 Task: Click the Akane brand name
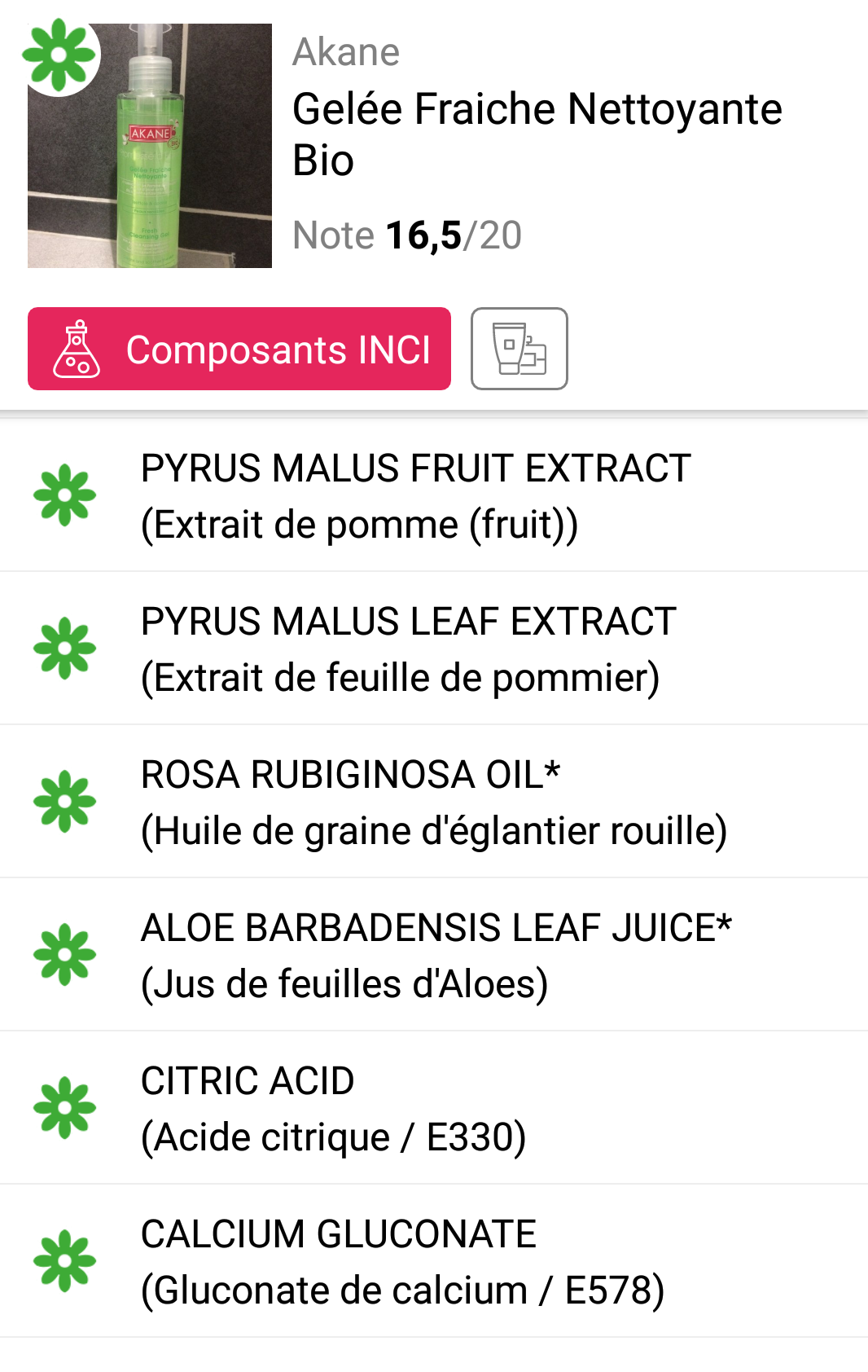pos(346,52)
